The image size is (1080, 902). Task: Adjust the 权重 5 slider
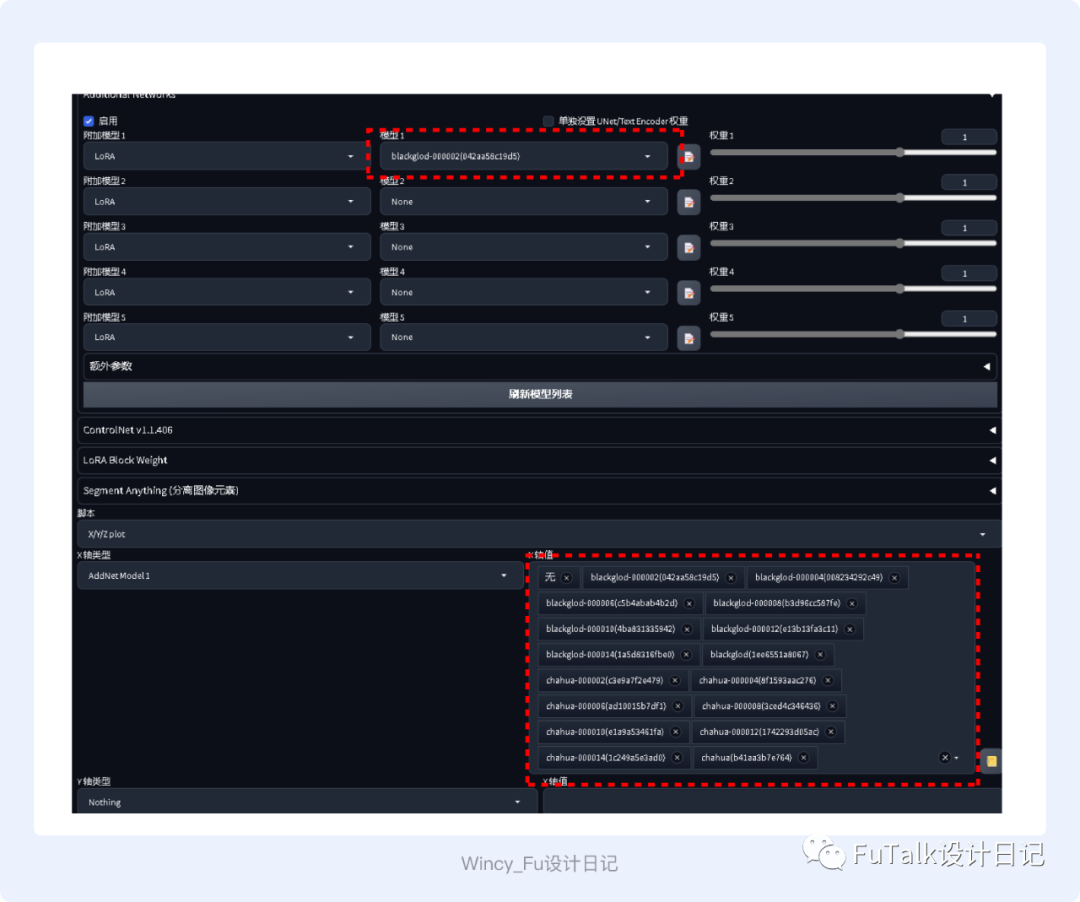click(x=853, y=334)
